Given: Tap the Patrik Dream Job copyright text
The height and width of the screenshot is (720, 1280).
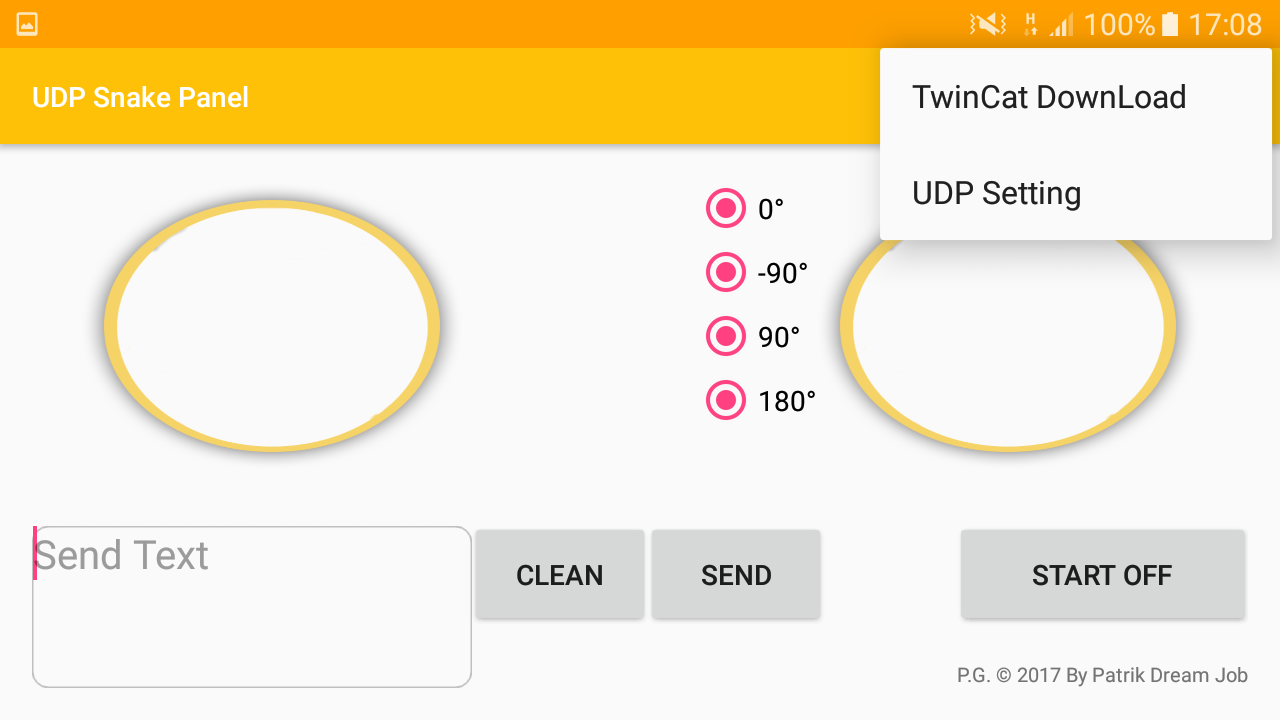Looking at the screenshot, I should click(x=1102, y=675).
